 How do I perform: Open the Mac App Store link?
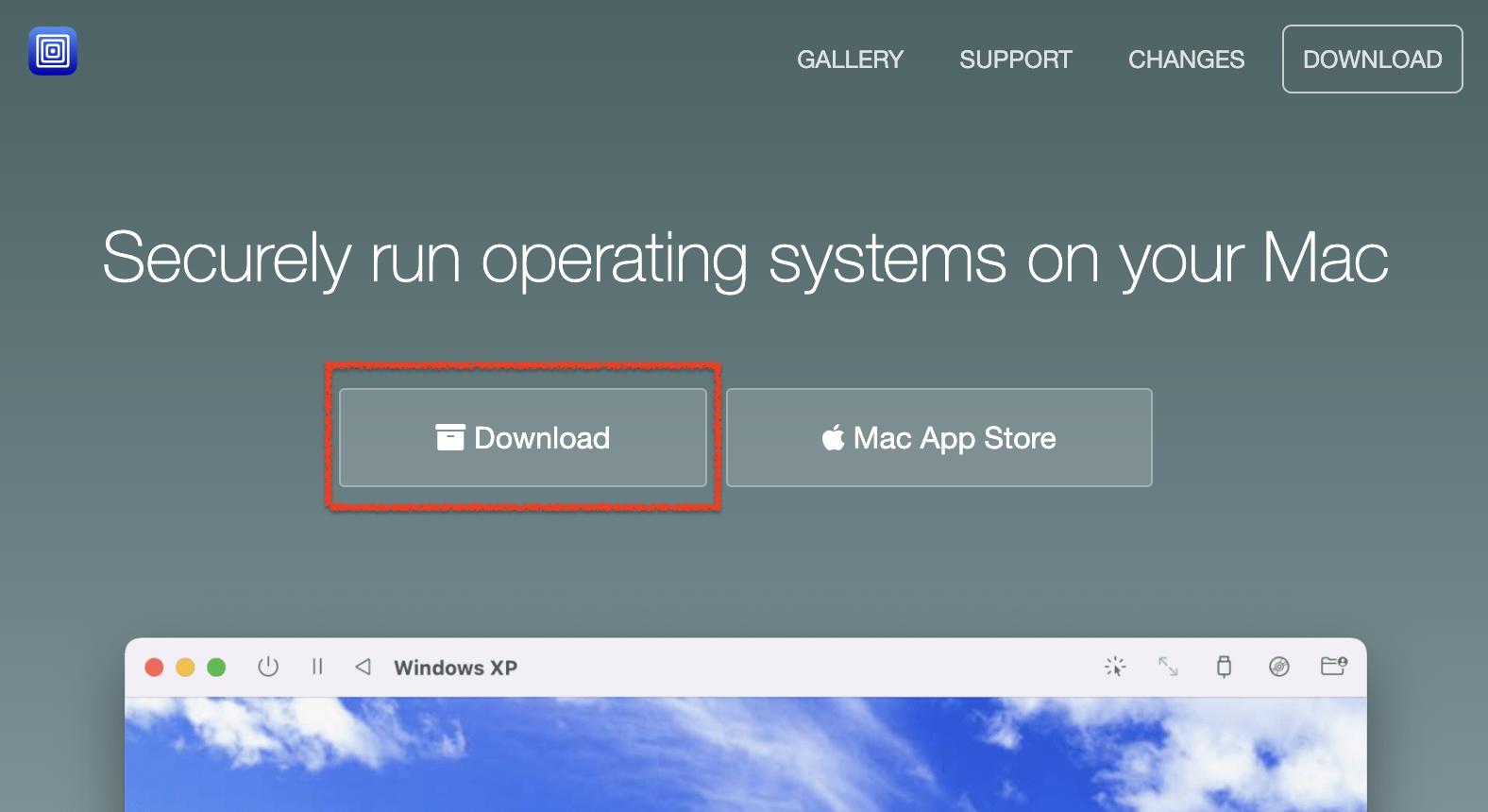click(x=939, y=438)
